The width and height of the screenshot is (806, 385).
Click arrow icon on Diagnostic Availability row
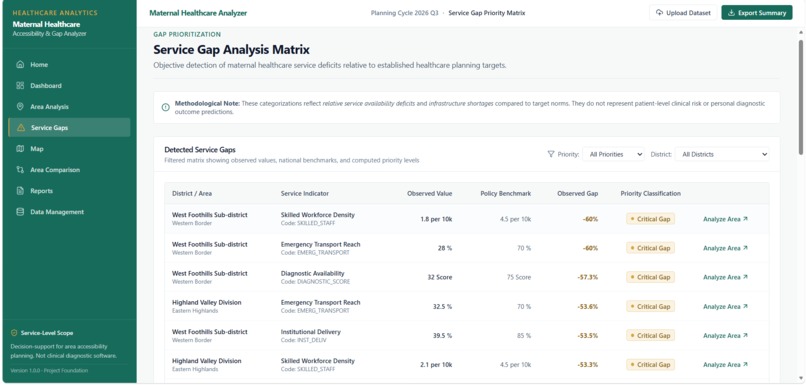745,277
